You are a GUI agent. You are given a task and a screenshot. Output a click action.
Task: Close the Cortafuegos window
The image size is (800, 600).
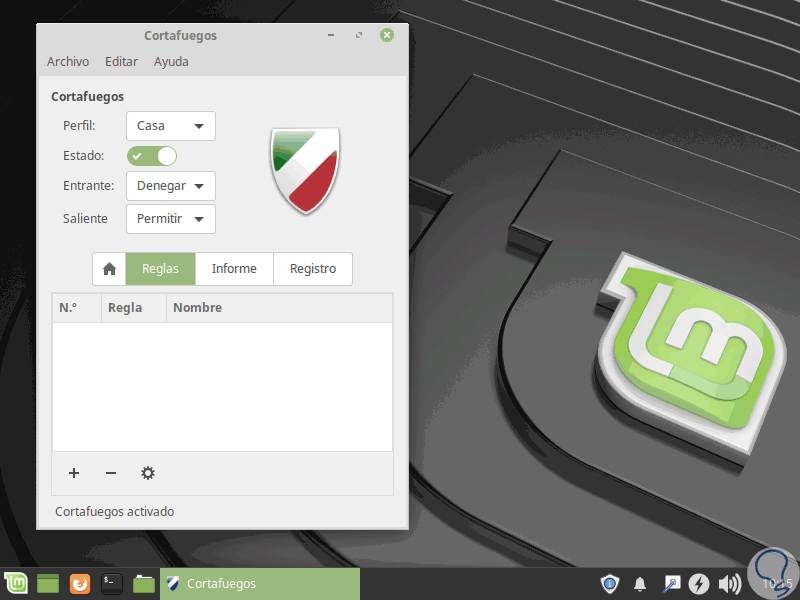[x=387, y=35]
